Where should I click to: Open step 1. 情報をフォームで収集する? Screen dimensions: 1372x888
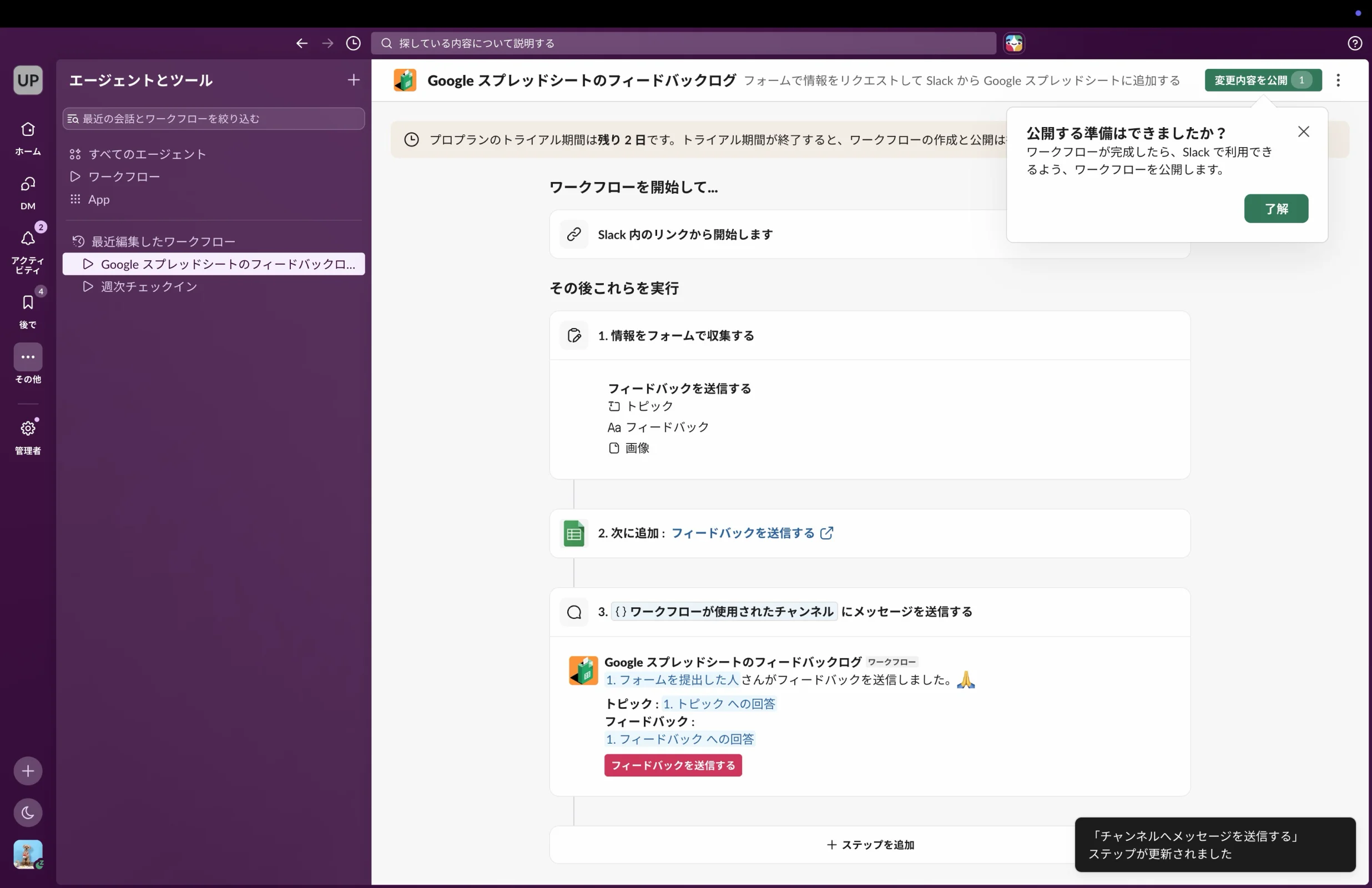869,336
